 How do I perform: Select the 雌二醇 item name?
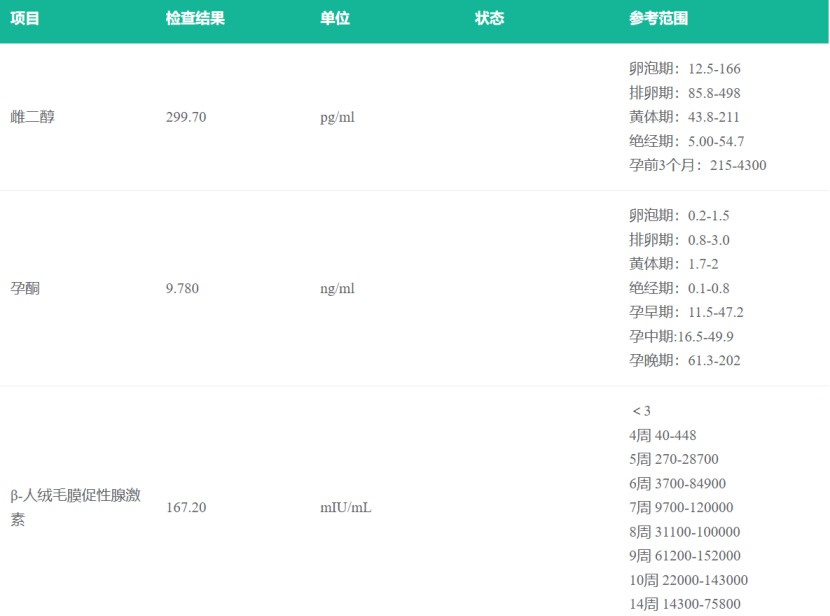pos(33,117)
